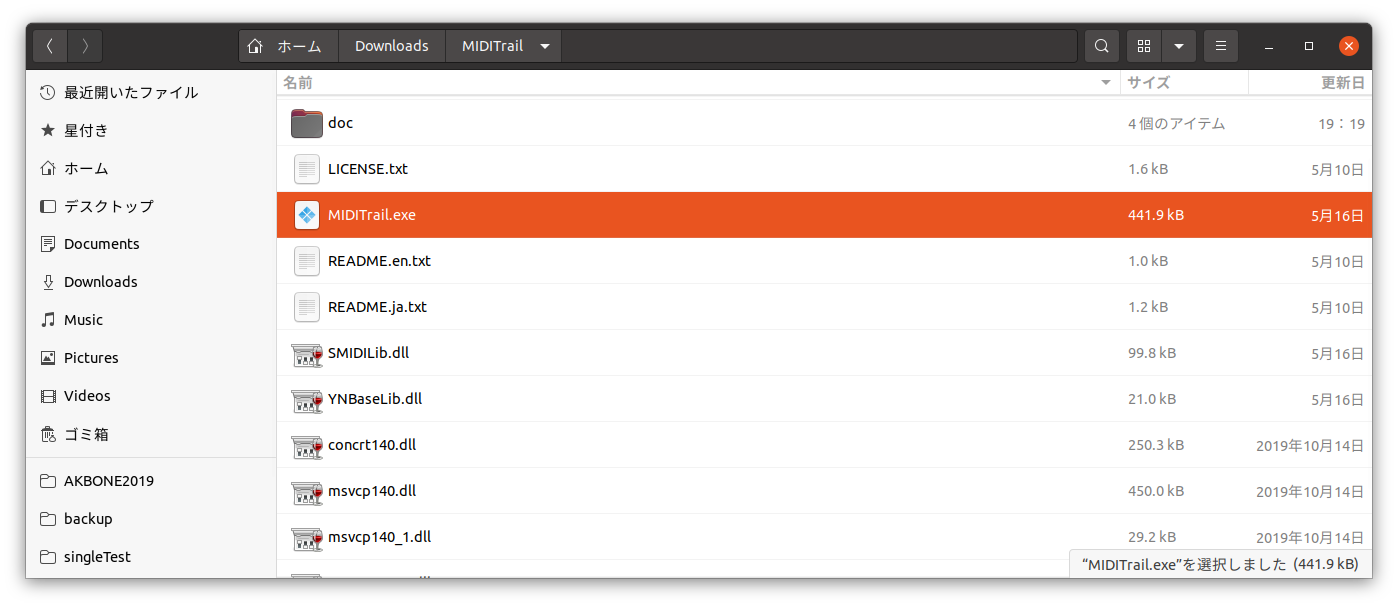Open view options dropdown arrow

[1179, 46]
